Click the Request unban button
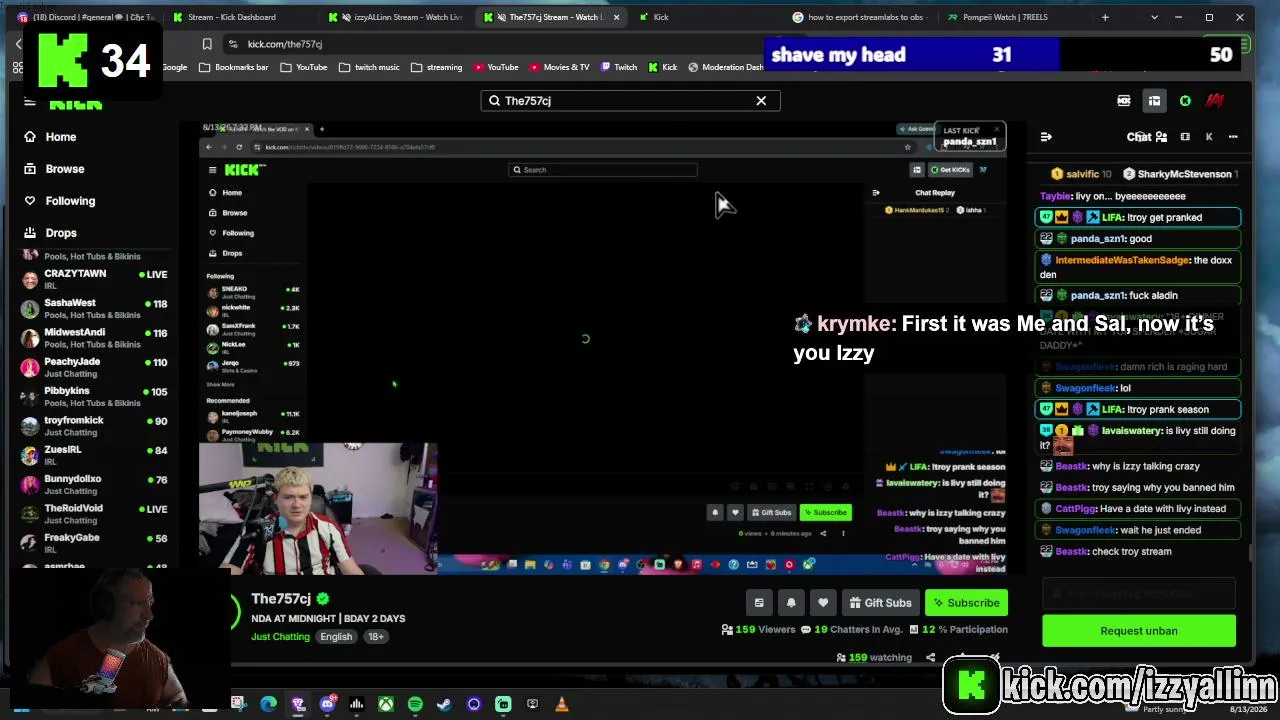1280x720 pixels. point(1139,631)
